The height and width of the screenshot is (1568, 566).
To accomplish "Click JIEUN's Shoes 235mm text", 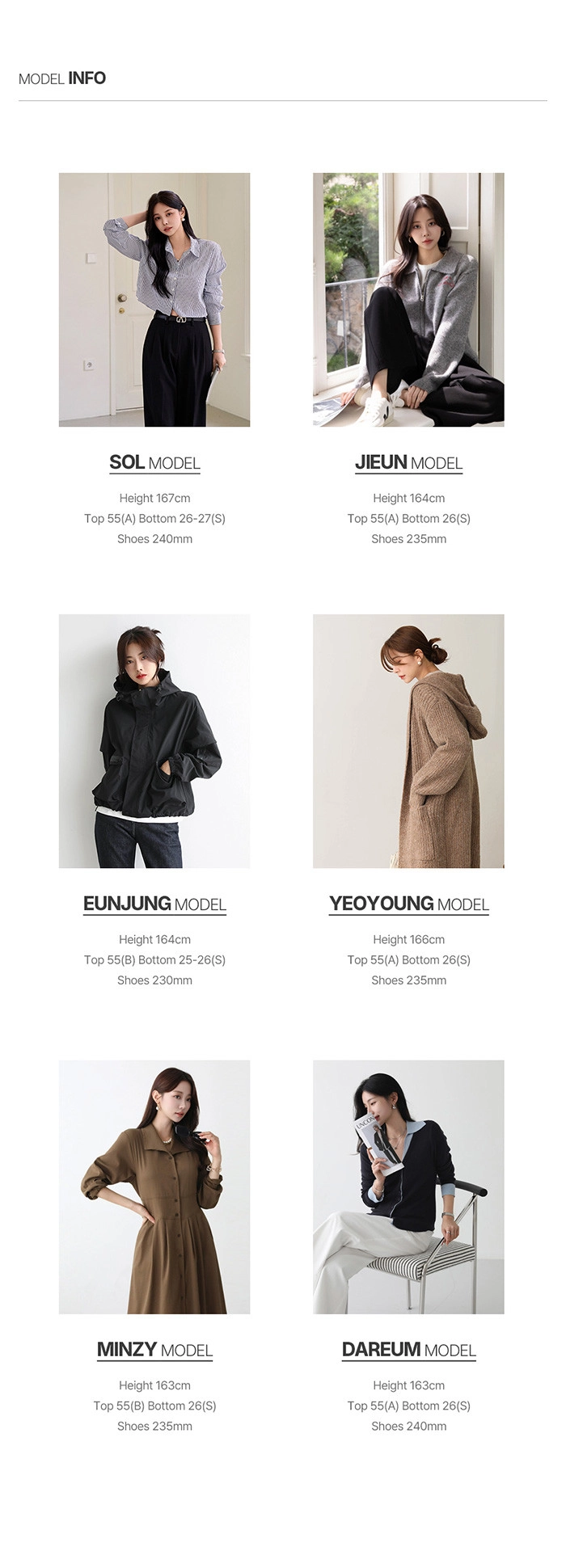I will (408, 538).
